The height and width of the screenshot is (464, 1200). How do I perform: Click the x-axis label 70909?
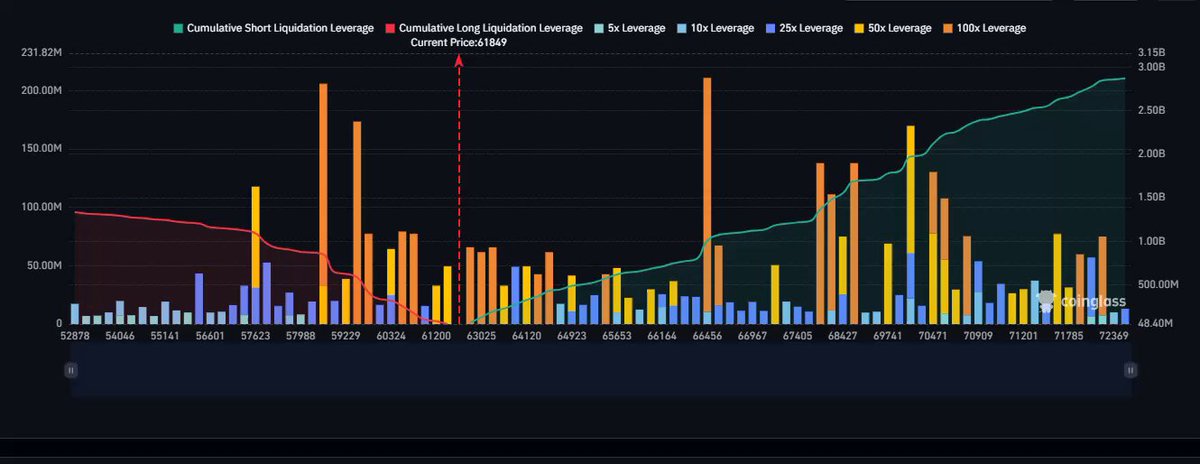978,337
